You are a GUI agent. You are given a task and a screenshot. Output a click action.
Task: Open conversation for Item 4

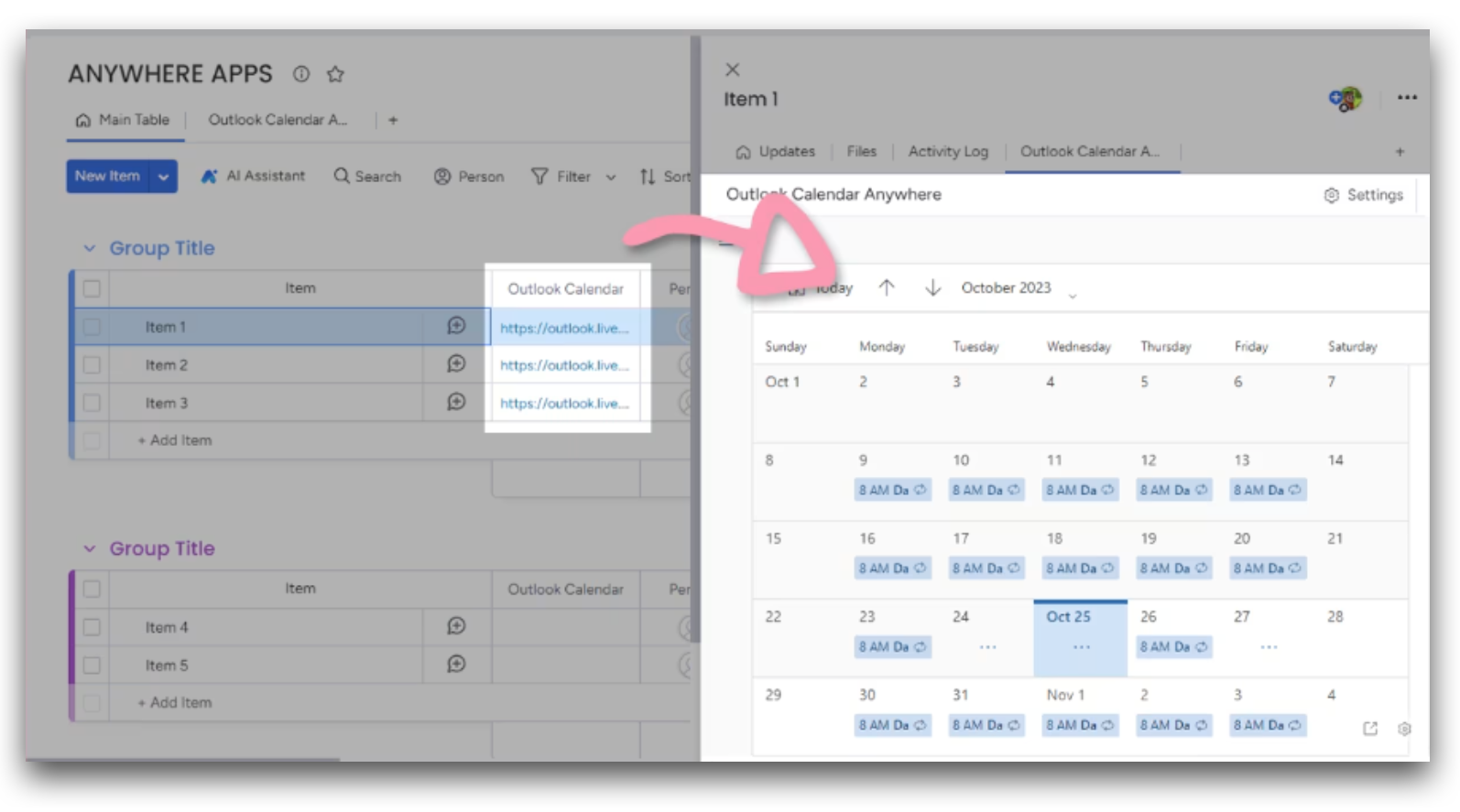(456, 626)
